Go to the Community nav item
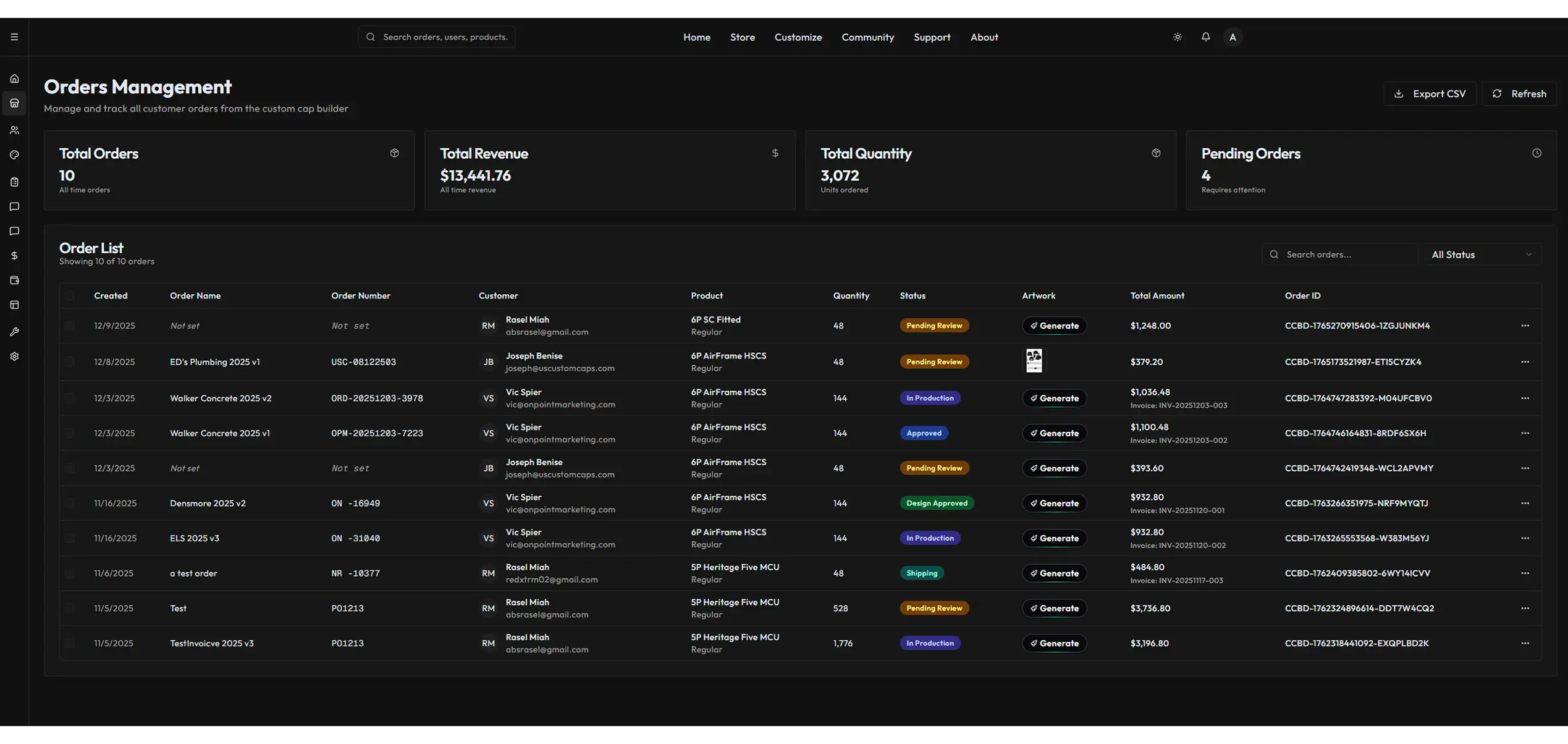The height and width of the screenshot is (744, 1568). point(867,37)
